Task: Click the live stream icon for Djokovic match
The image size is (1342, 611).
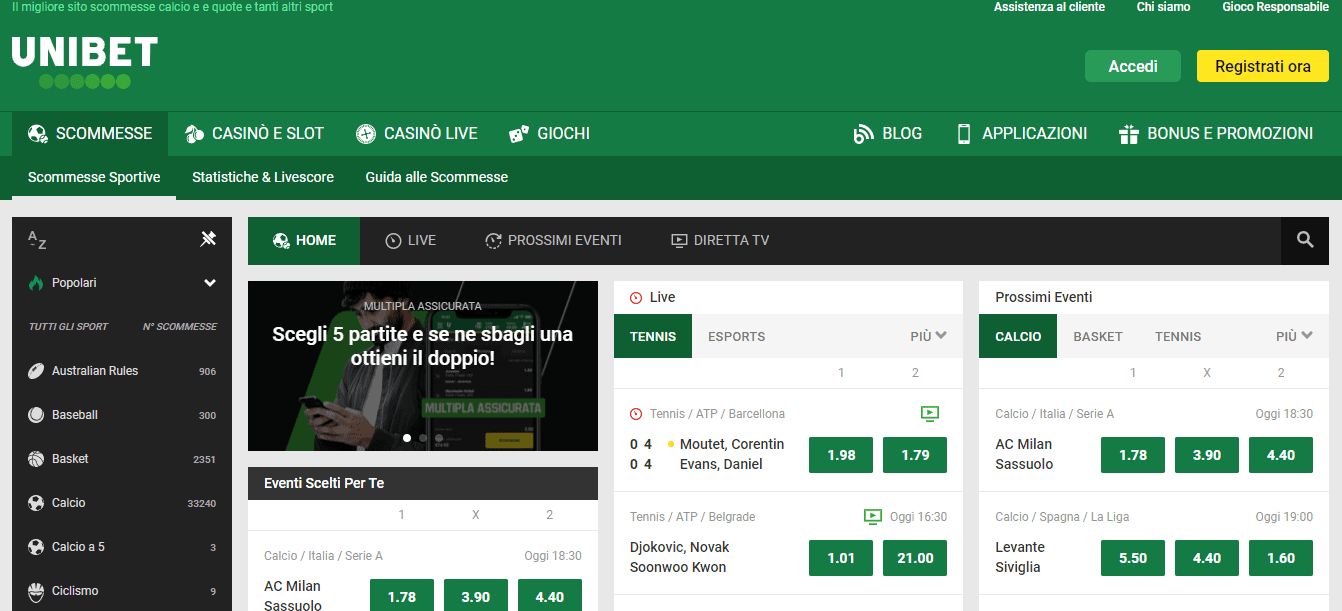Action: click(x=873, y=516)
